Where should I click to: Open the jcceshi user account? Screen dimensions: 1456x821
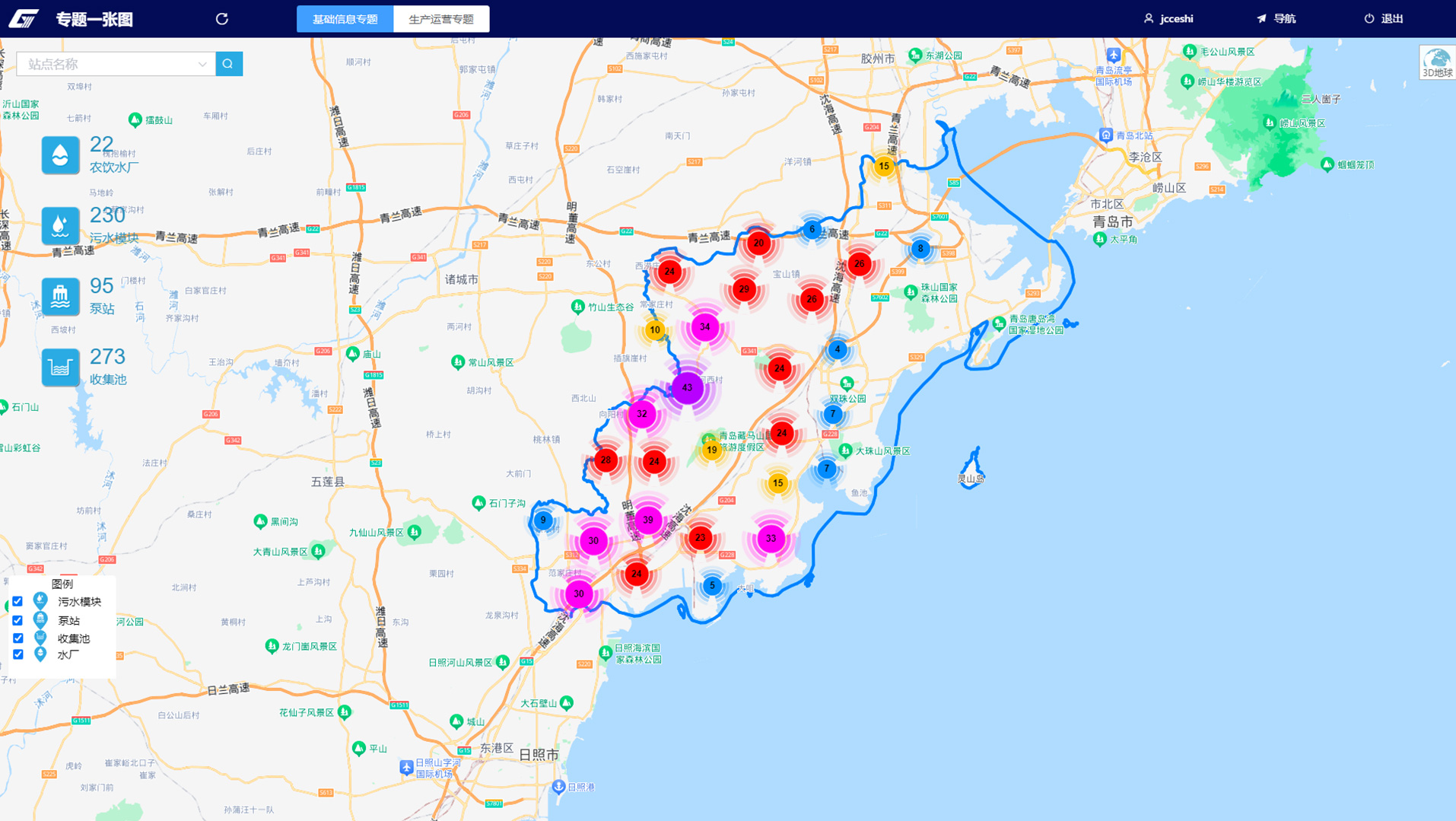(1168, 19)
